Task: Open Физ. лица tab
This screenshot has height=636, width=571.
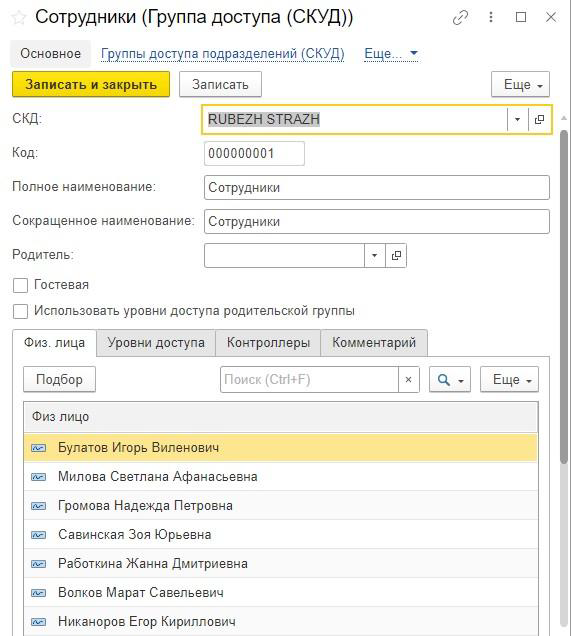Action: click(x=54, y=343)
